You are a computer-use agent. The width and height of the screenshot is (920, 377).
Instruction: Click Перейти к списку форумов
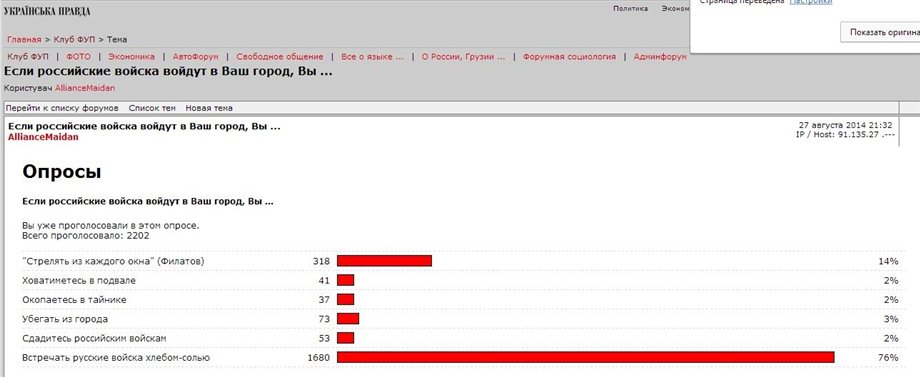click(62, 108)
